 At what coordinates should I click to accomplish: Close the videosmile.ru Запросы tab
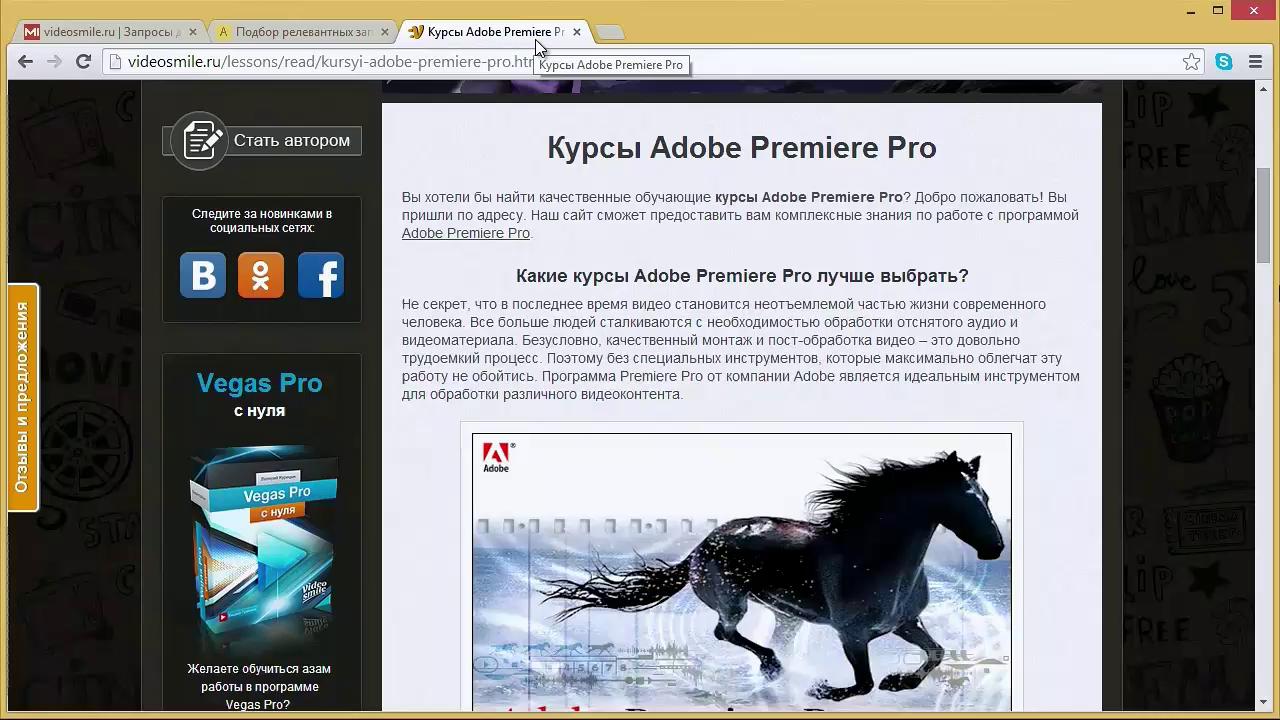(193, 32)
